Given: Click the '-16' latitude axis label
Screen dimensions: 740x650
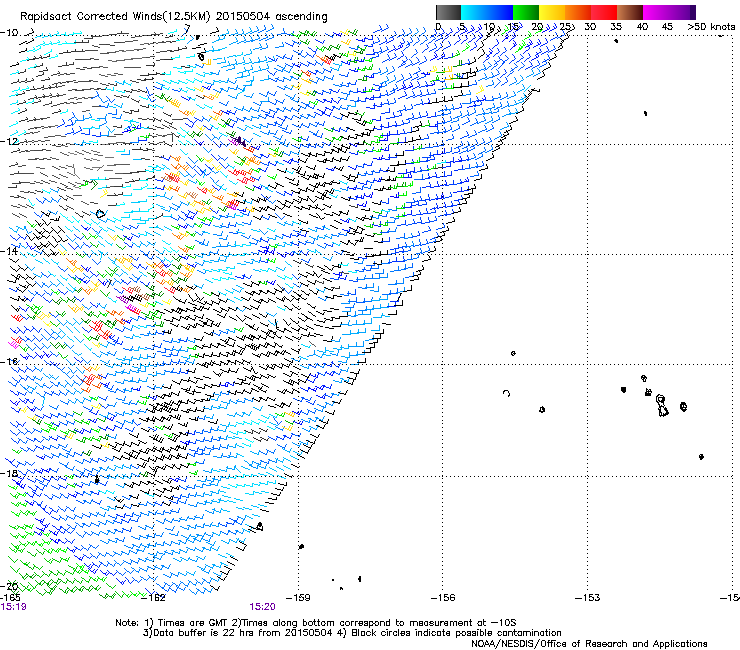Looking at the screenshot, I should click(x=9, y=362).
